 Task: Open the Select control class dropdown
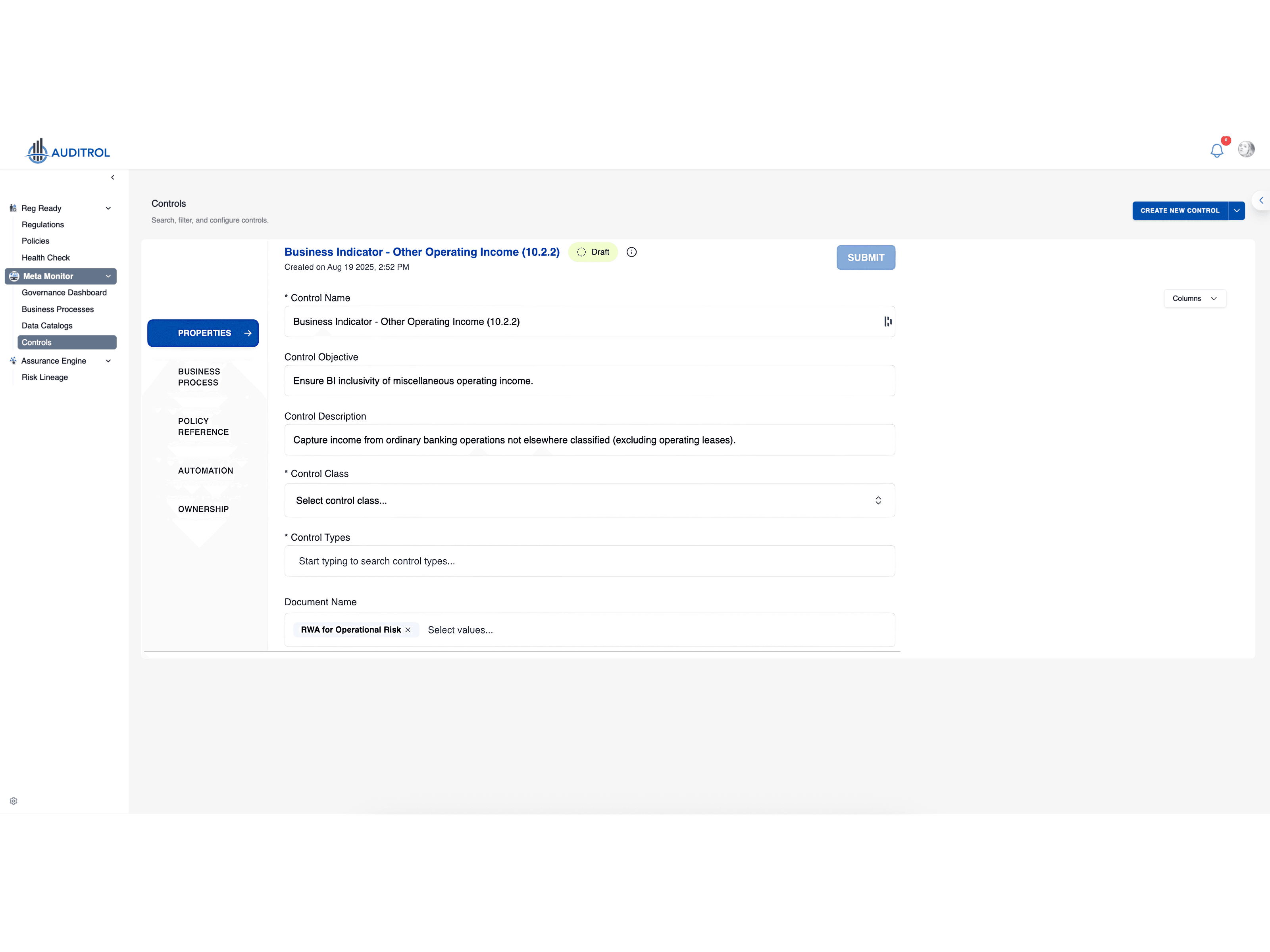pyautogui.click(x=589, y=500)
